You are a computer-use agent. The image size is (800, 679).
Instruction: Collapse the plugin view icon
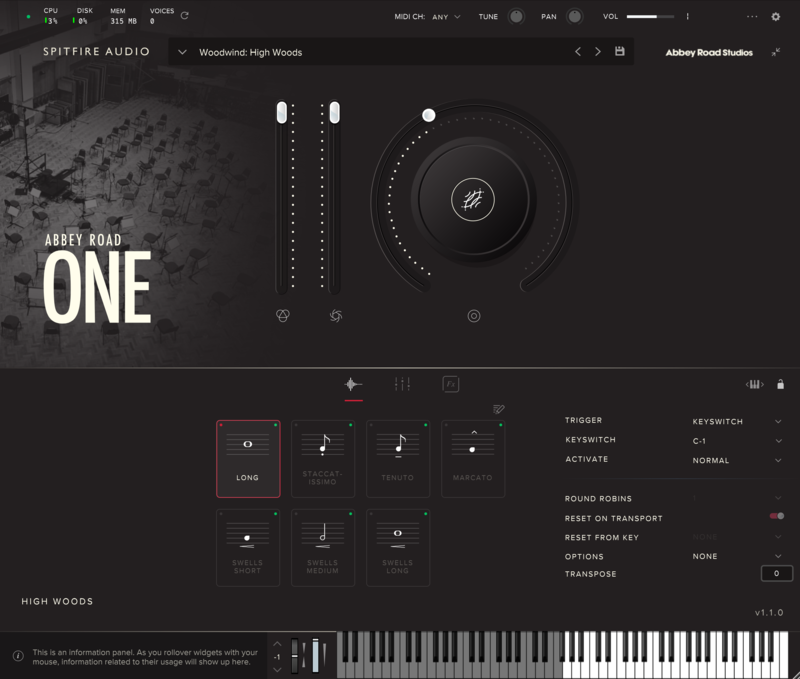(x=776, y=52)
